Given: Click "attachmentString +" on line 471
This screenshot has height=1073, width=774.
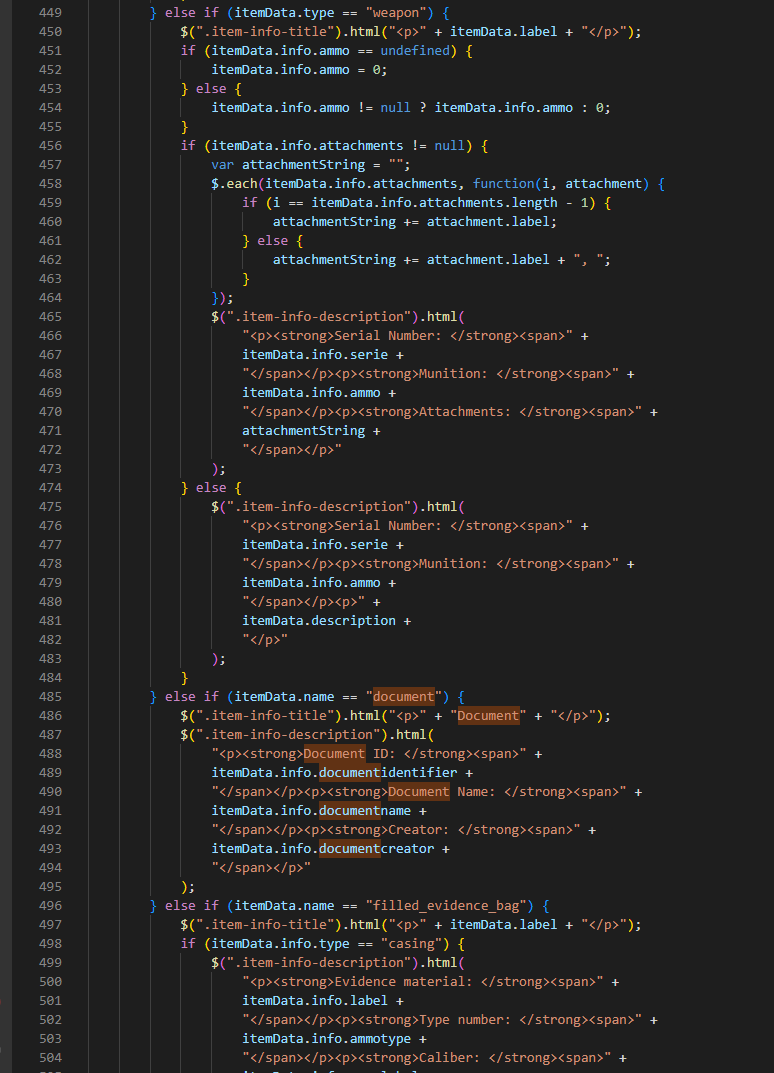Looking at the screenshot, I should coord(311,430).
